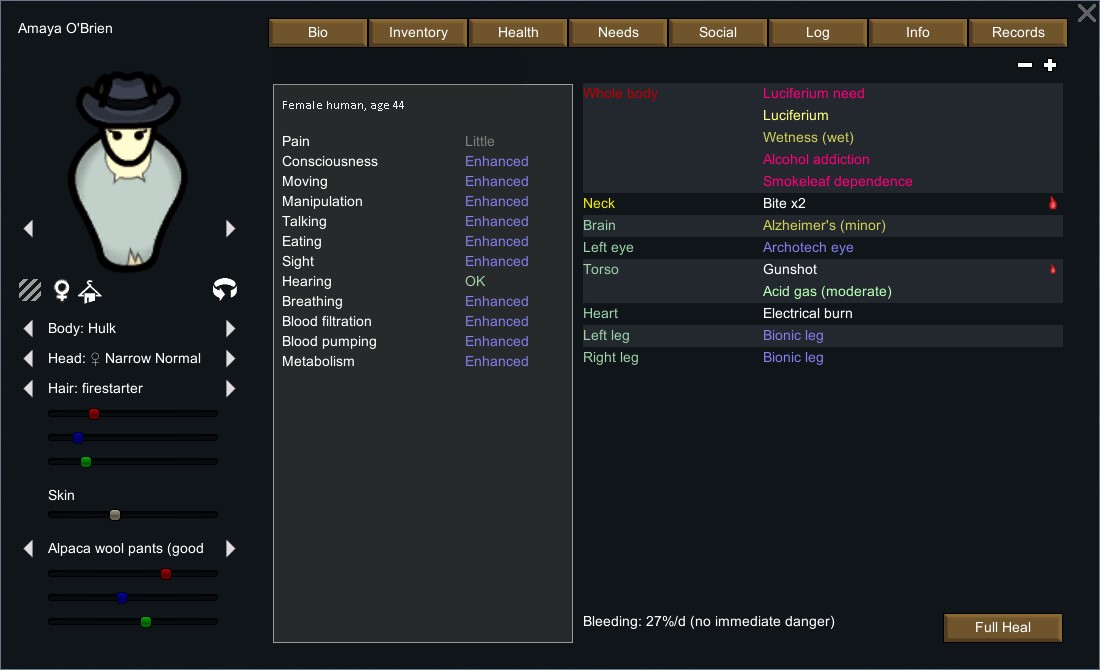Select previous pawn with left portrait arrow
Image resolution: width=1100 pixels, height=670 pixels.
coord(28,228)
